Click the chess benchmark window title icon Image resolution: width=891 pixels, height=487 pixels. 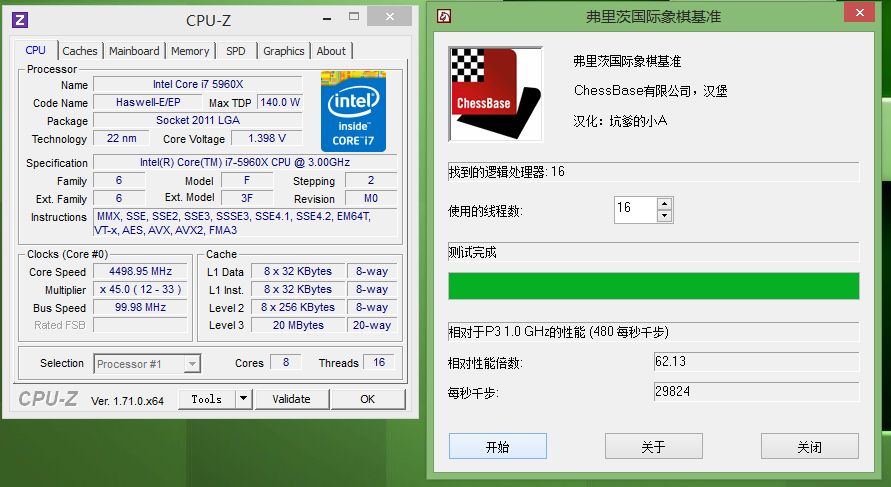coord(444,16)
